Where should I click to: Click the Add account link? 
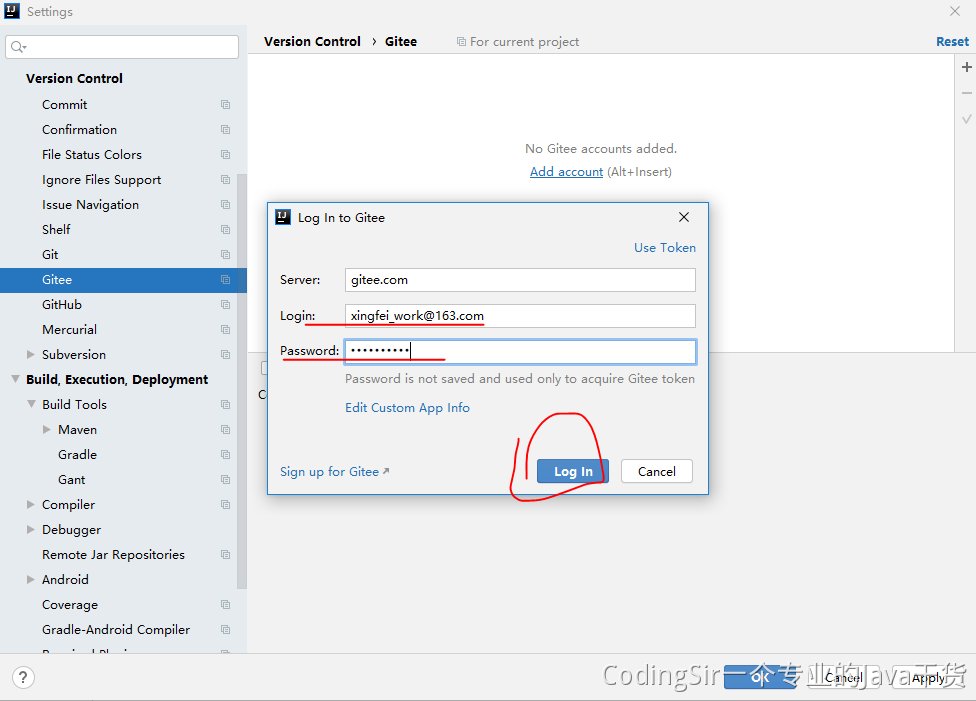click(566, 172)
